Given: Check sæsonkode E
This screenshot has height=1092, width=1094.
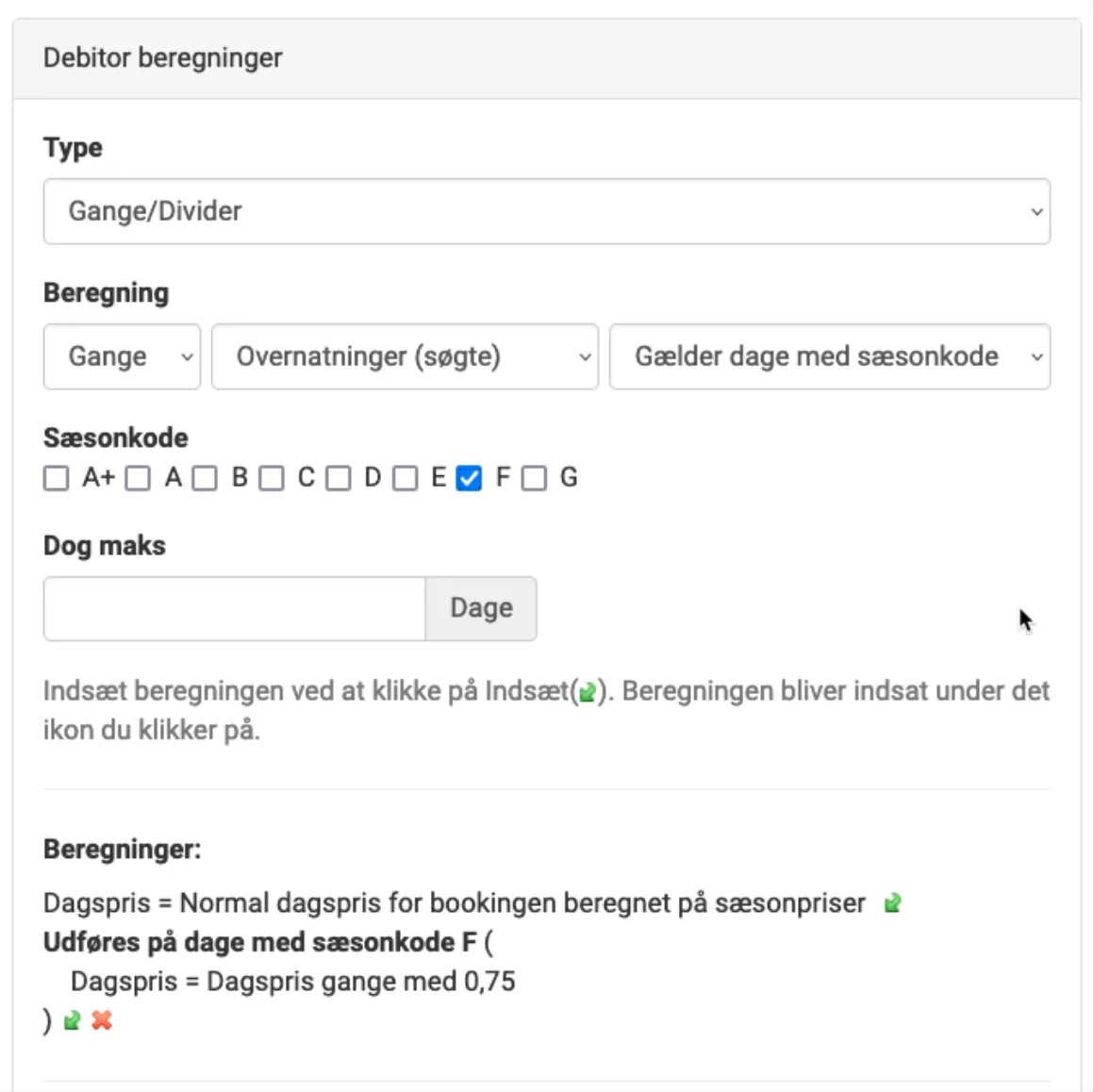Looking at the screenshot, I should click(x=405, y=478).
